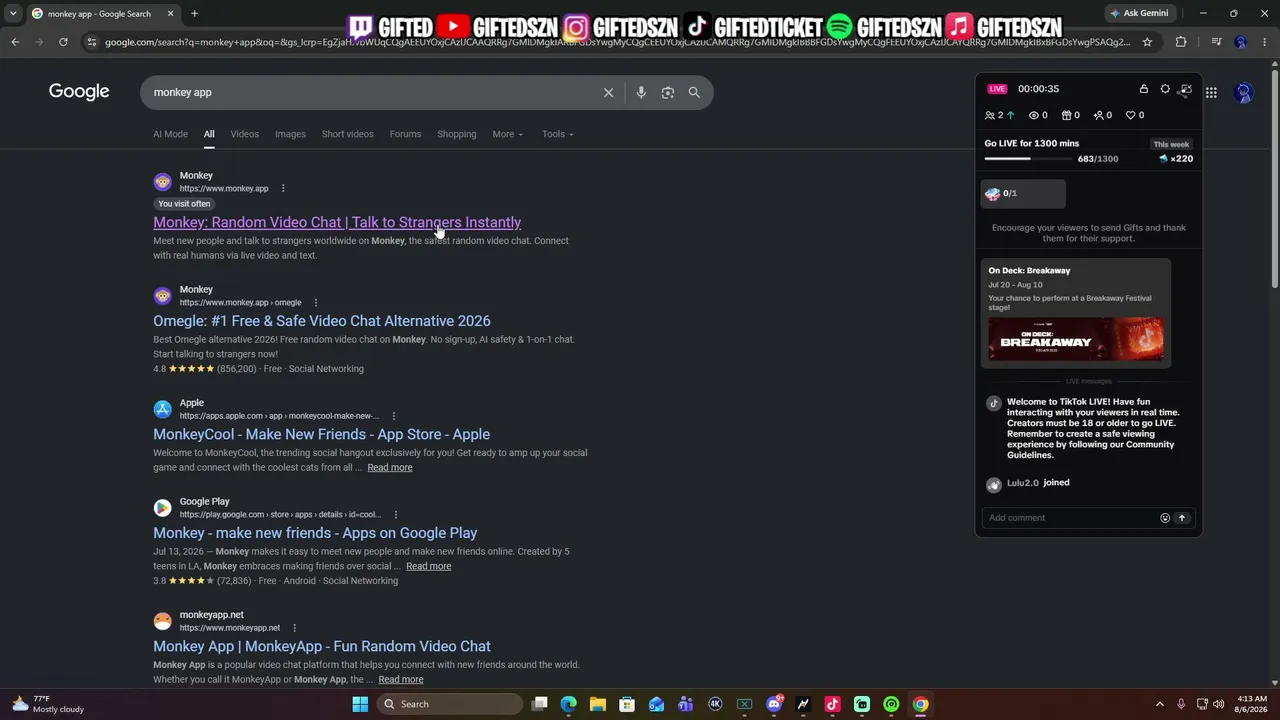The width and height of the screenshot is (1280, 720).
Task: Open the Windows Start menu
Action: point(360,704)
